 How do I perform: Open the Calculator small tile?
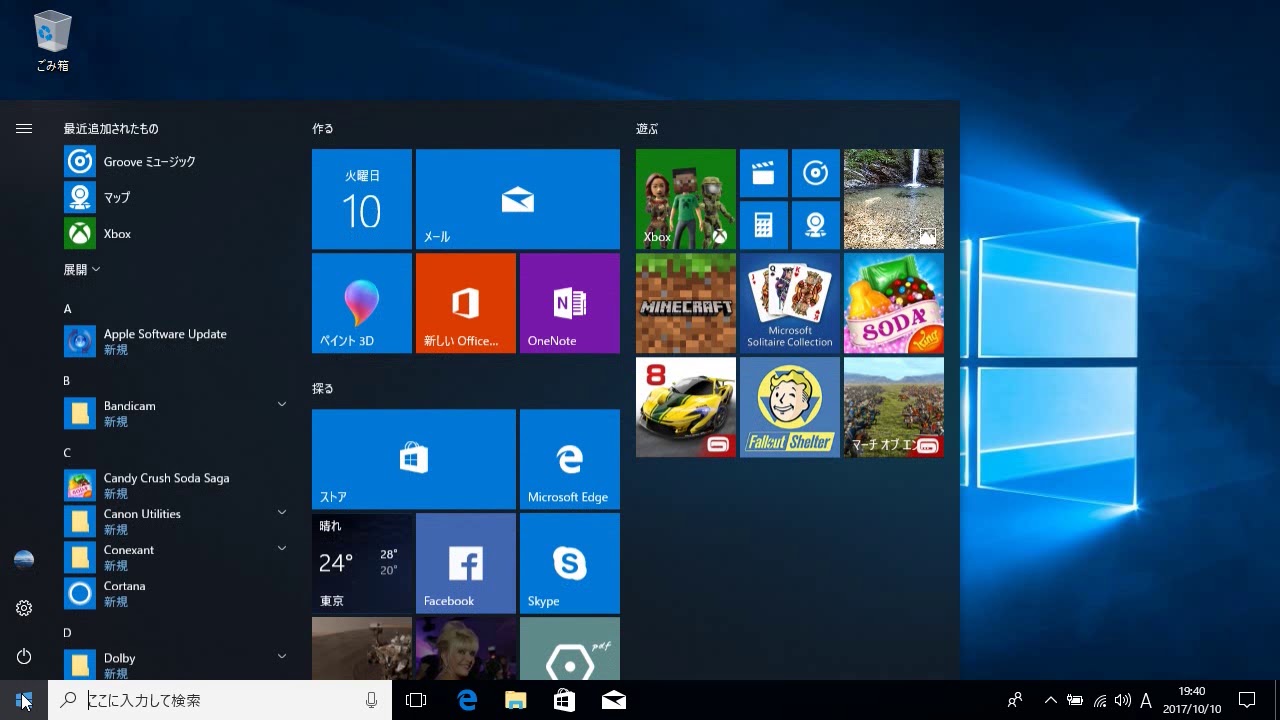click(764, 225)
